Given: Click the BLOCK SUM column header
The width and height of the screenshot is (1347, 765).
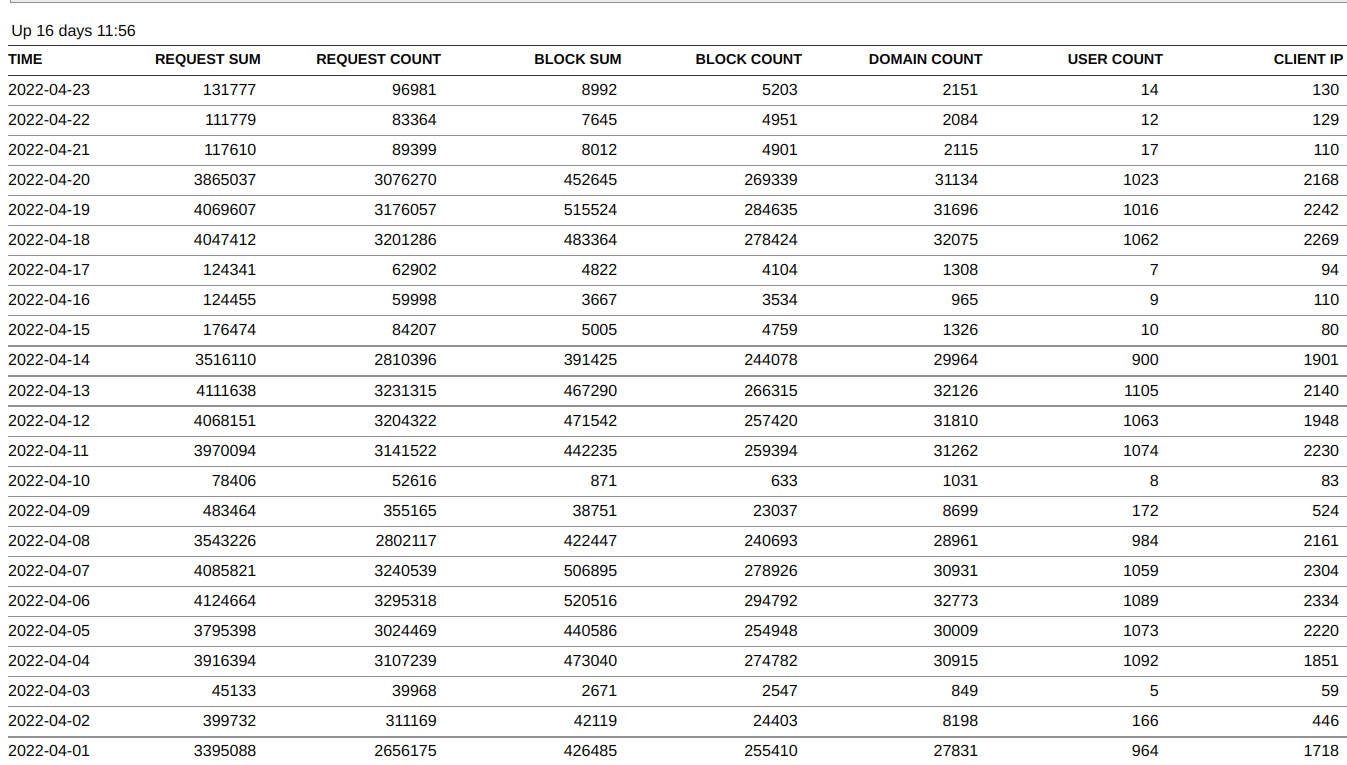Looking at the screenshot, I should pyautogui.click(x=577, y=59).
